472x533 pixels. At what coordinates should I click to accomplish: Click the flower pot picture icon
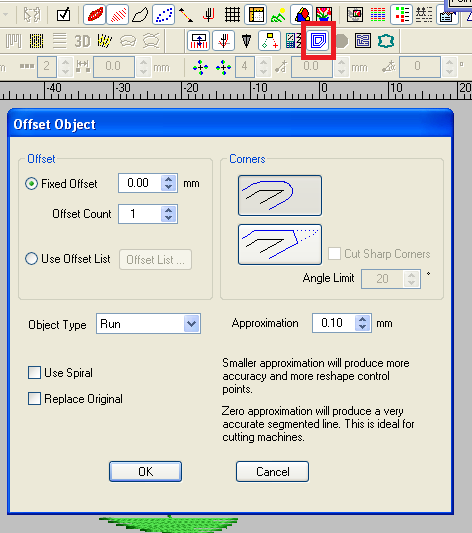click(x=324, y=15)
